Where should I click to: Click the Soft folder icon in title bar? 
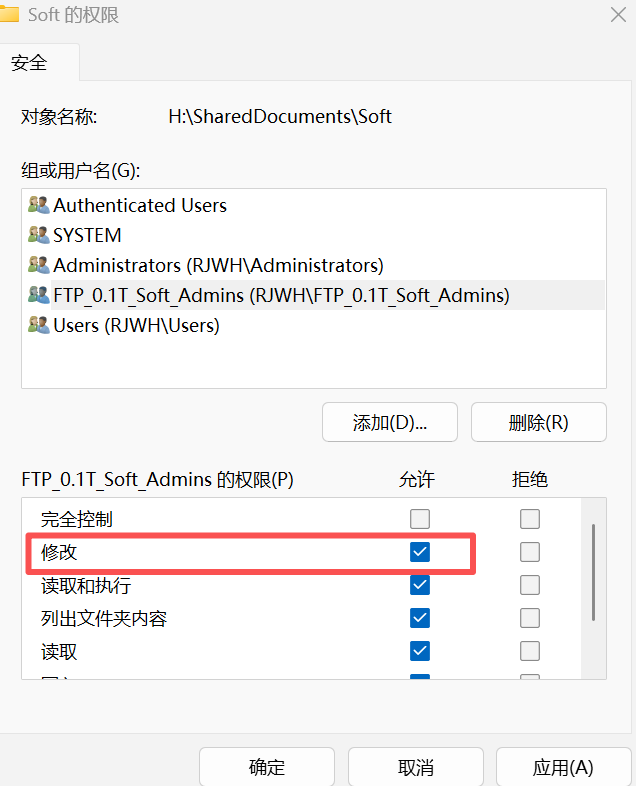point(9,15)
